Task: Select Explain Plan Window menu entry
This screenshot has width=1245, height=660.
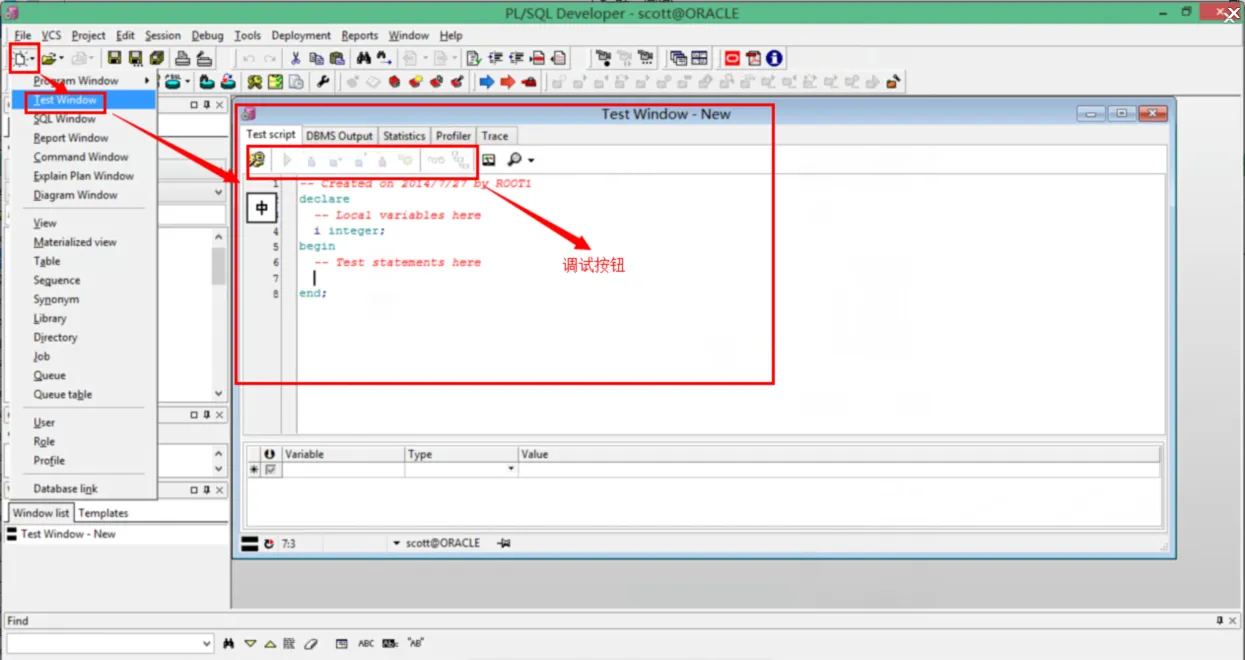Action: [84, 176]
